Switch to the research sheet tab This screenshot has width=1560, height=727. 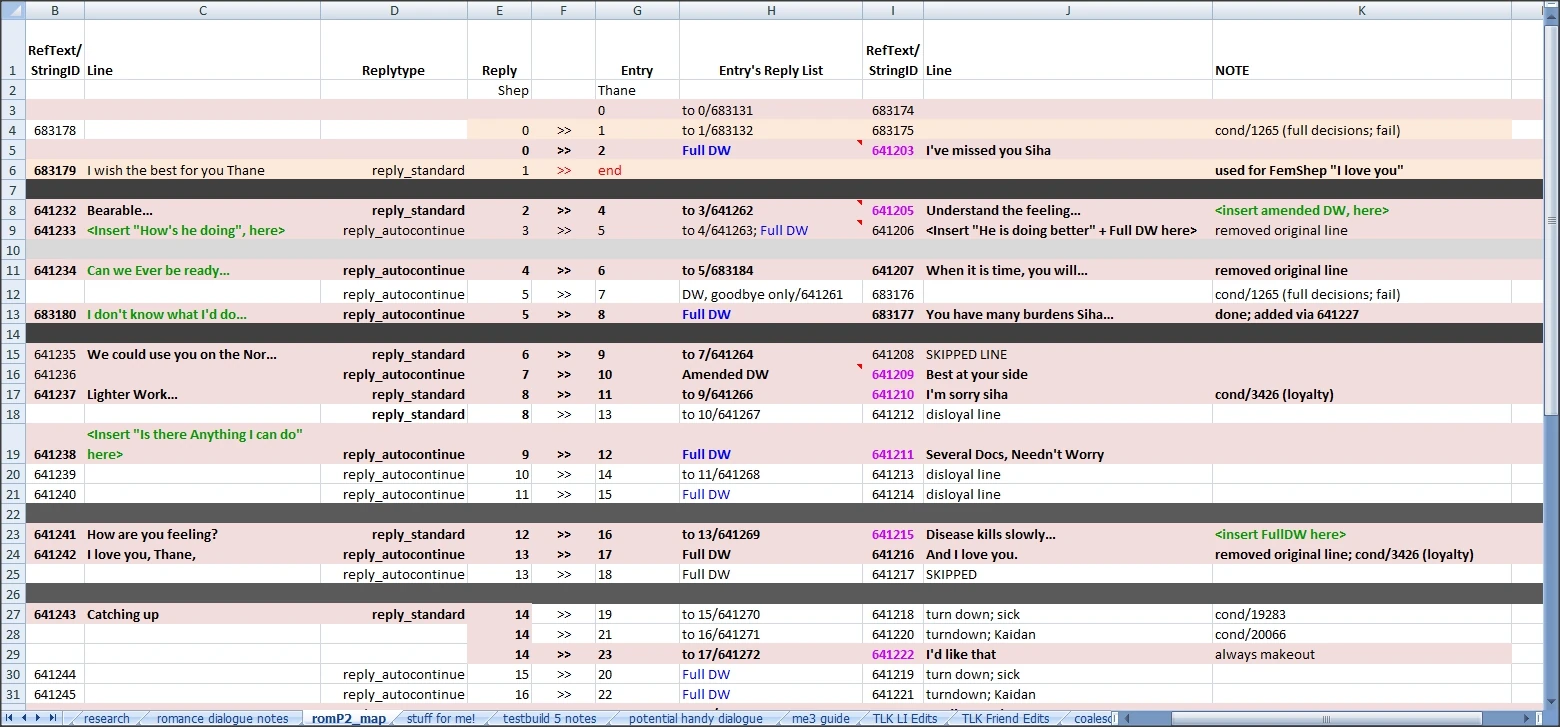coord(106,718)
